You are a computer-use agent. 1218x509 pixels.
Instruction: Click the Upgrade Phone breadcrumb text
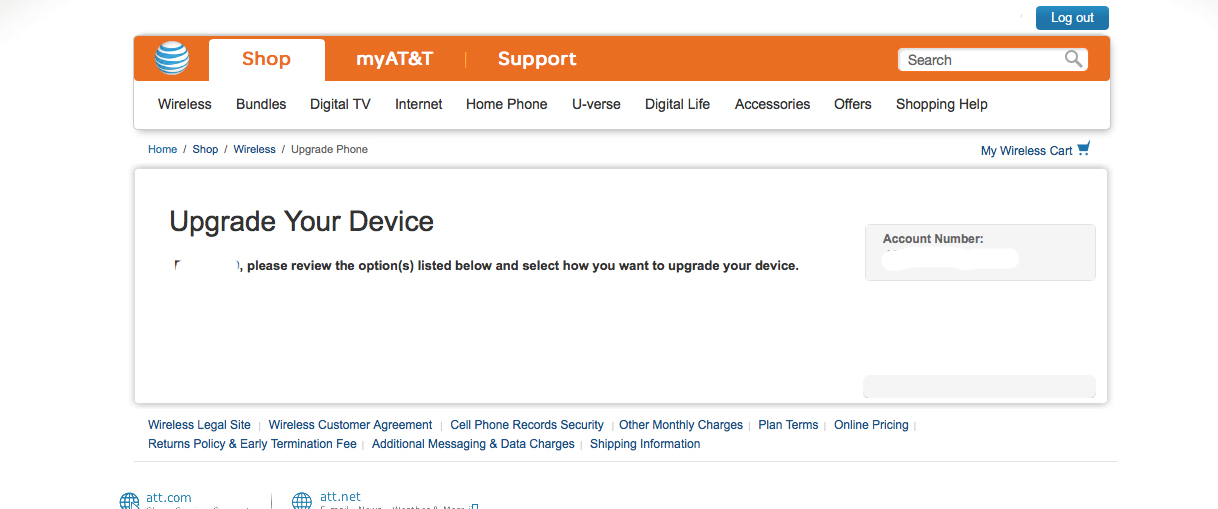tap(329, 149)
